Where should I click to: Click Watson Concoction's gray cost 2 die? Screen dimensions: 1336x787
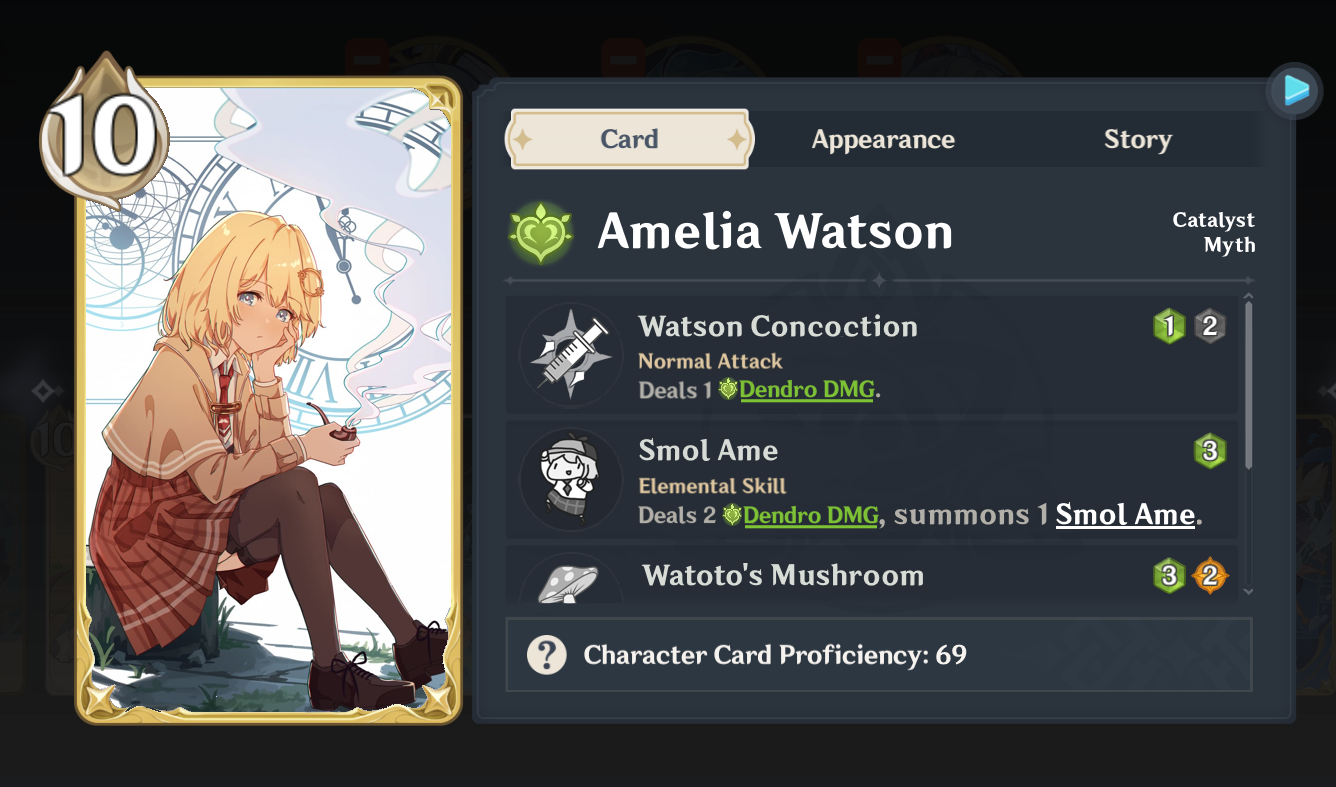1209,326
